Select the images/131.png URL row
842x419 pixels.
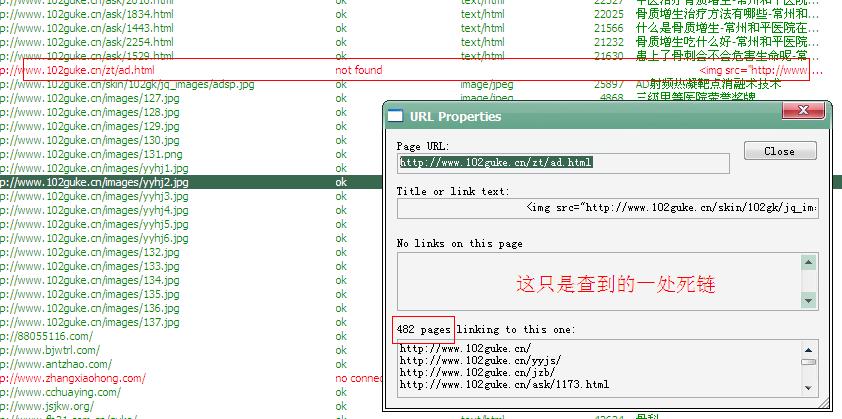[99, 155]
